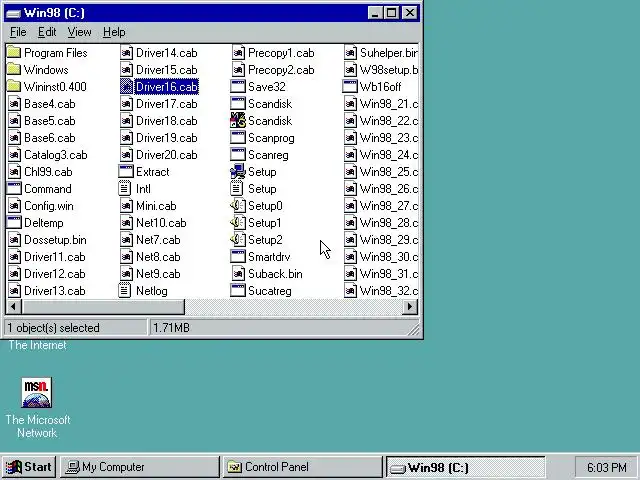Select the Driver17.cab file name

coord(167,104)
